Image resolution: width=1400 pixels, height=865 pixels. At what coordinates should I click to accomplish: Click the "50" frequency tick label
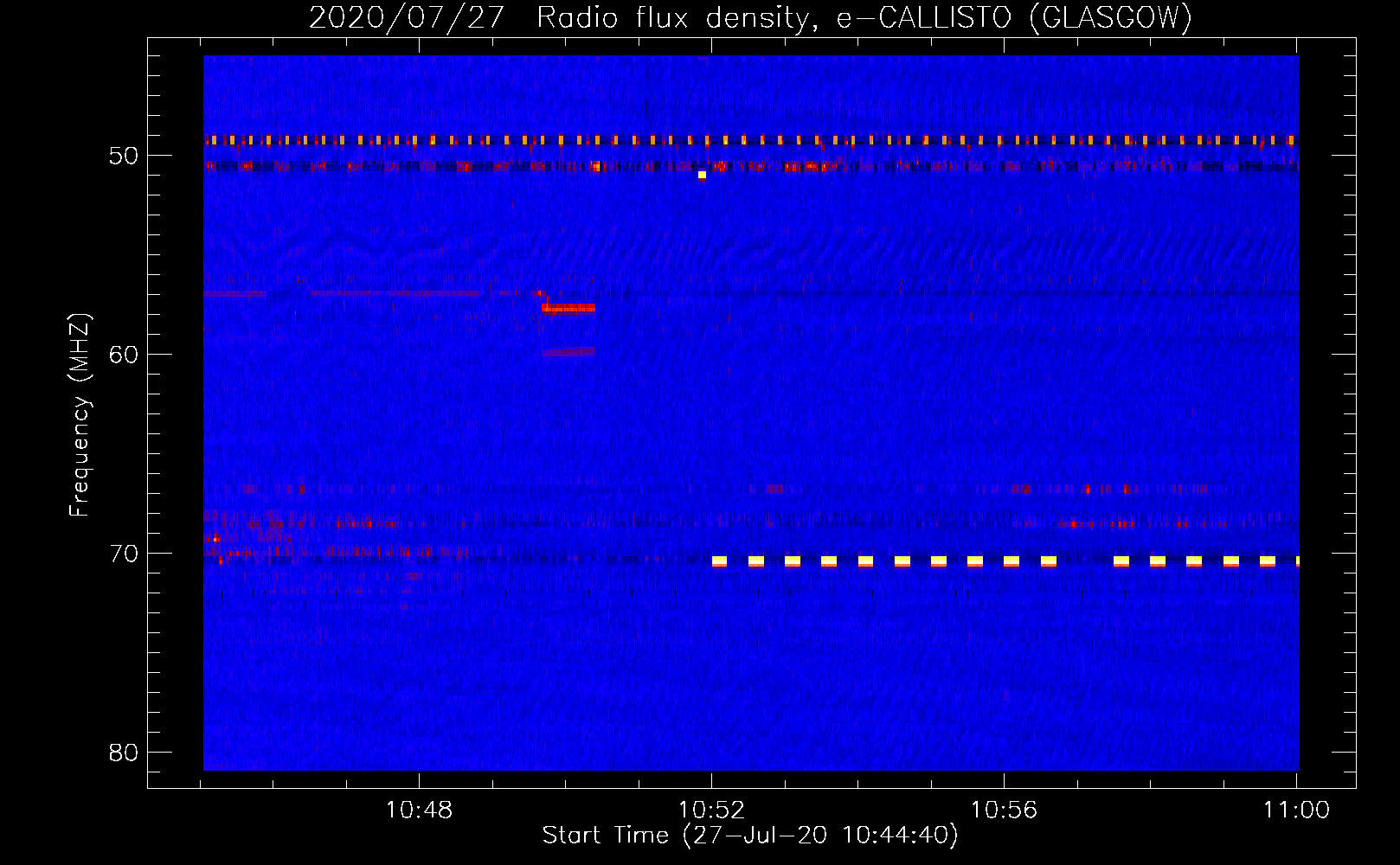[x=124, y=156]
